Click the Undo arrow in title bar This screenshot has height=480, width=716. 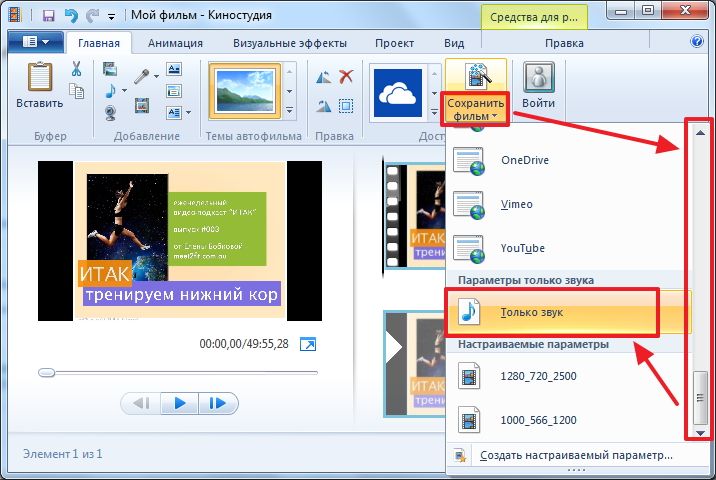pos(71,16)
